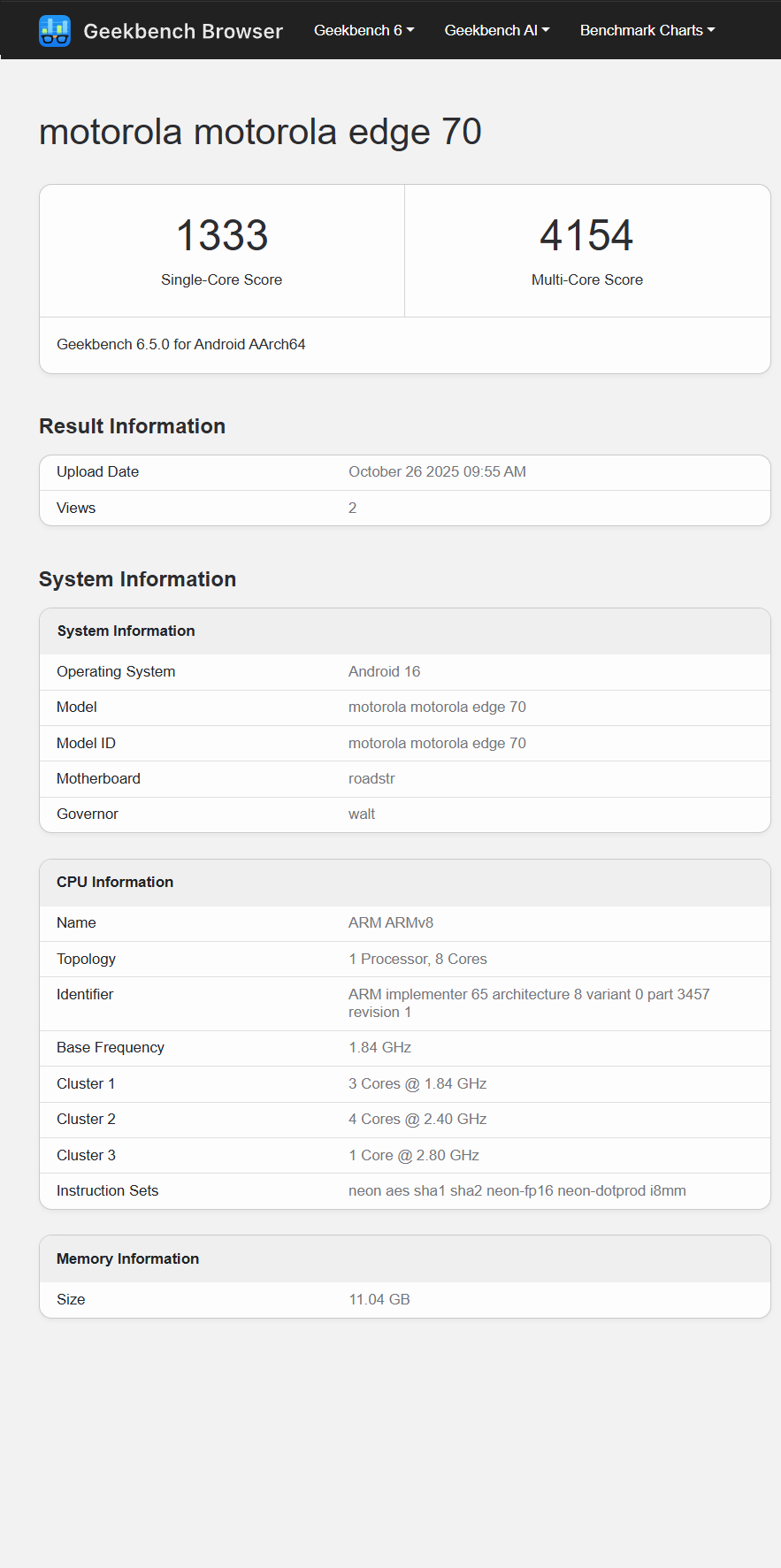Screen dimensions: 781x1568
Task: Expand the Benchmark Charts menu
Action: [647, 30]
